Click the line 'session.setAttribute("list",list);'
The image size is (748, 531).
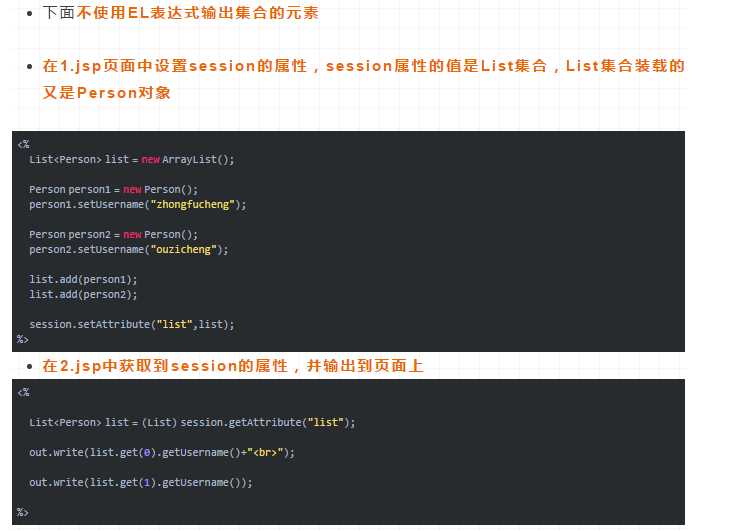click(132, 324)
